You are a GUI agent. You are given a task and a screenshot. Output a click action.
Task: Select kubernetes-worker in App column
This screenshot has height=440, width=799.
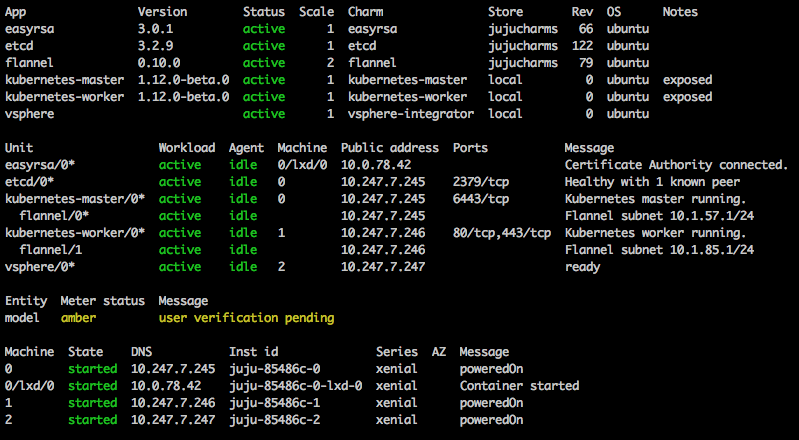(65, 97)
